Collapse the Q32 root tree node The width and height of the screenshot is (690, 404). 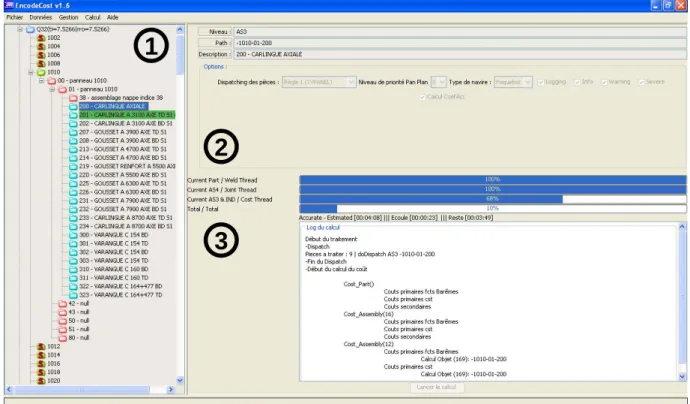(x=20, y=29)
